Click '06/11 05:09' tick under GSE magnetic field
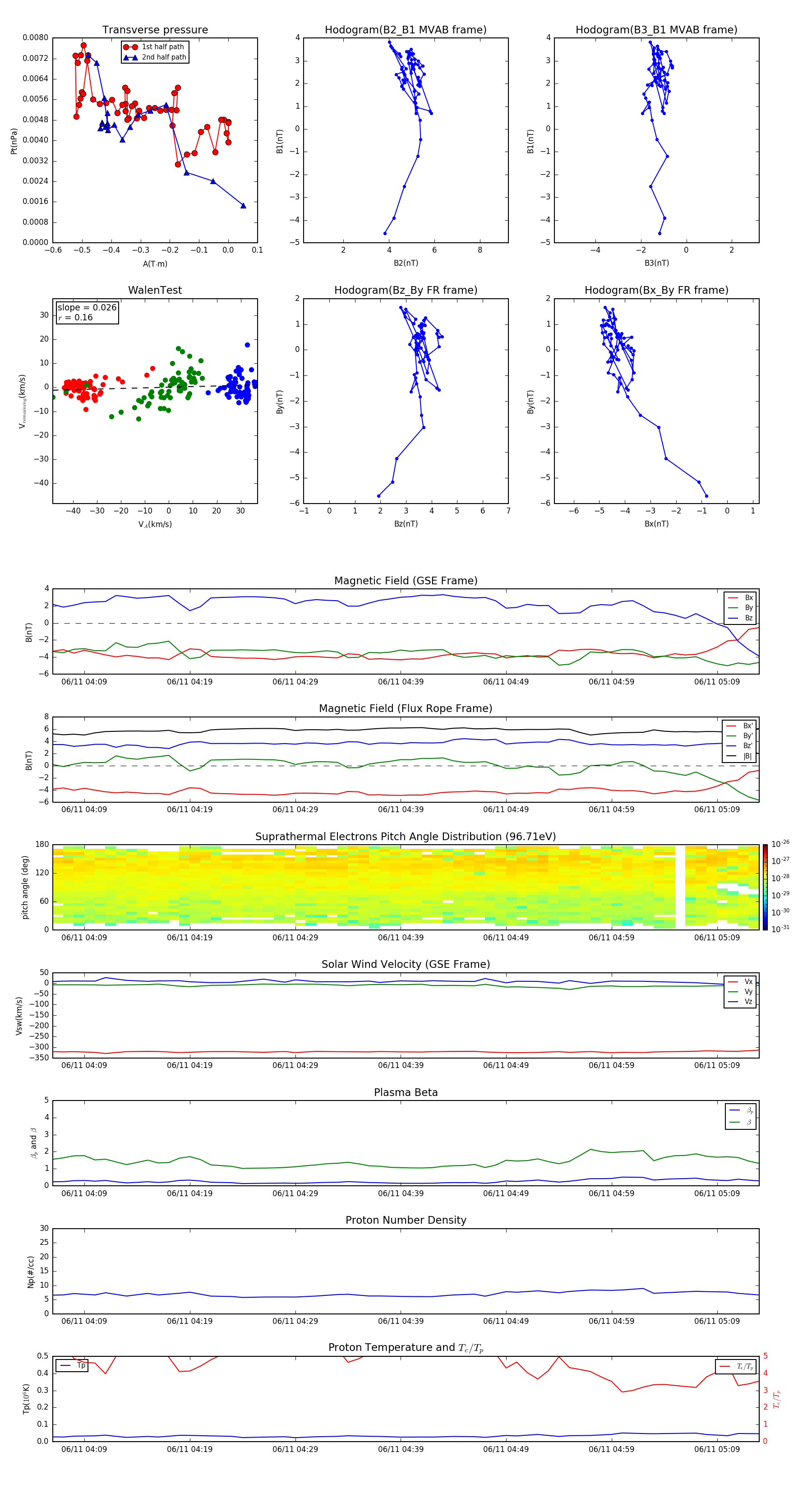Screen dimensions: 812x1489 717,682
